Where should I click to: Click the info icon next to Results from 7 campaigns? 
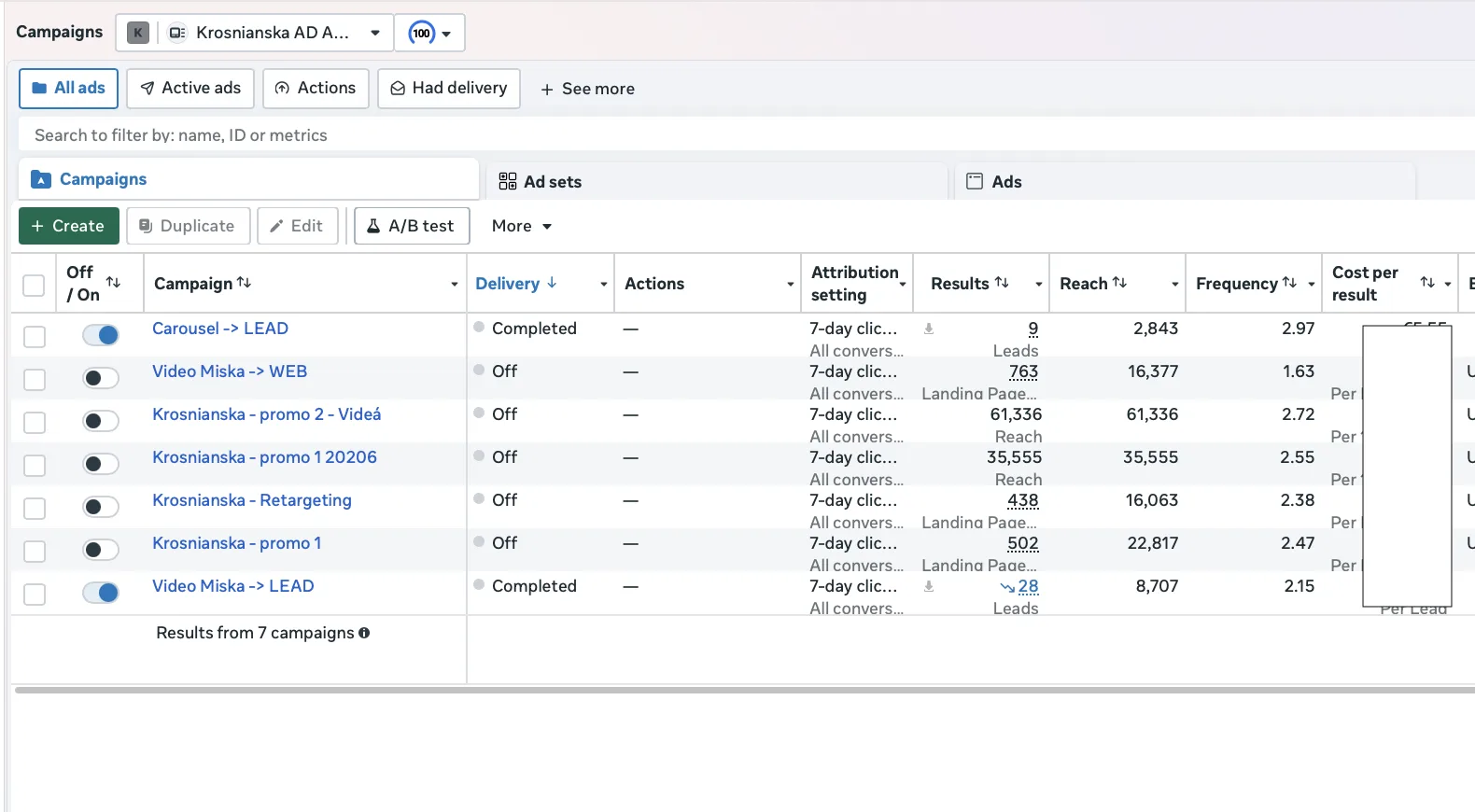pyautogui.click(x=364, y=633)
